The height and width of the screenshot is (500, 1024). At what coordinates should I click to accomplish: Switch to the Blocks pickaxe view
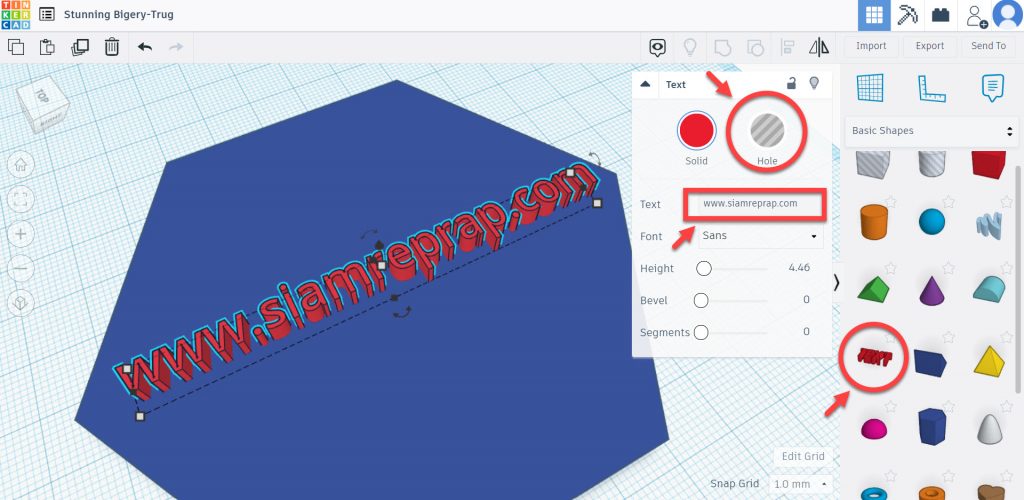tap(908, 15)
